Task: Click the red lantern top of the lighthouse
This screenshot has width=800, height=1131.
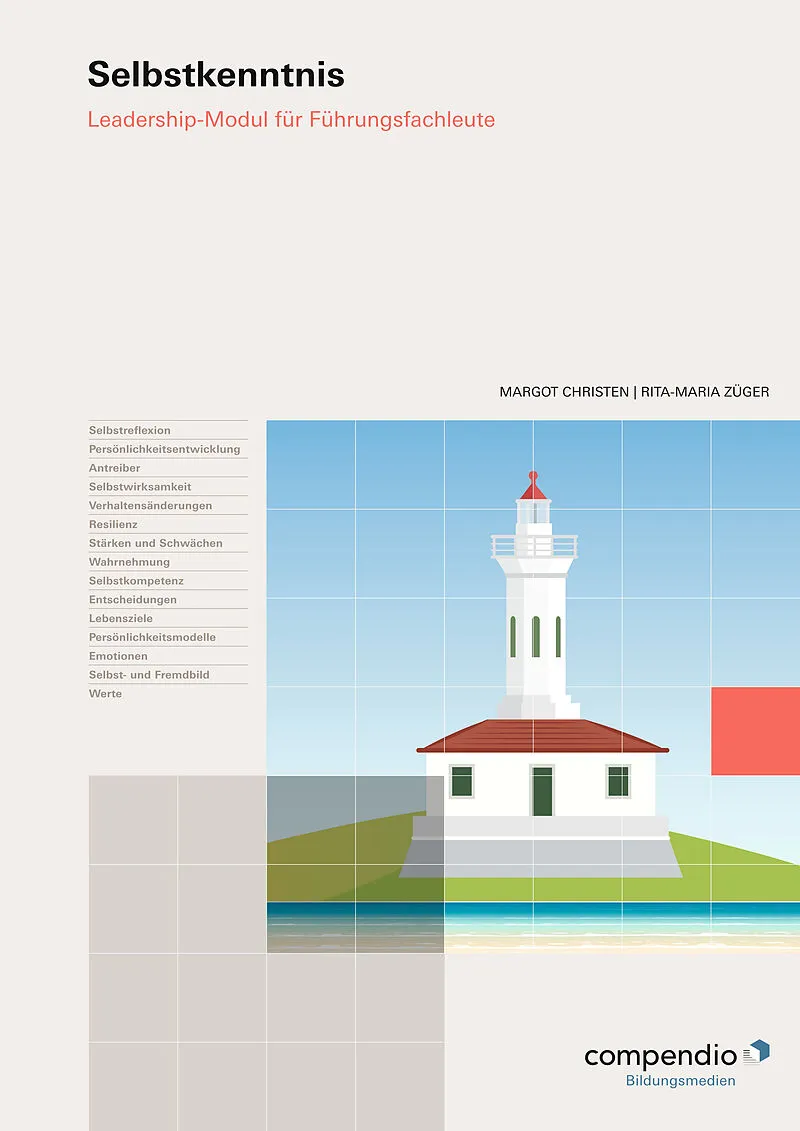Action: 533,487
